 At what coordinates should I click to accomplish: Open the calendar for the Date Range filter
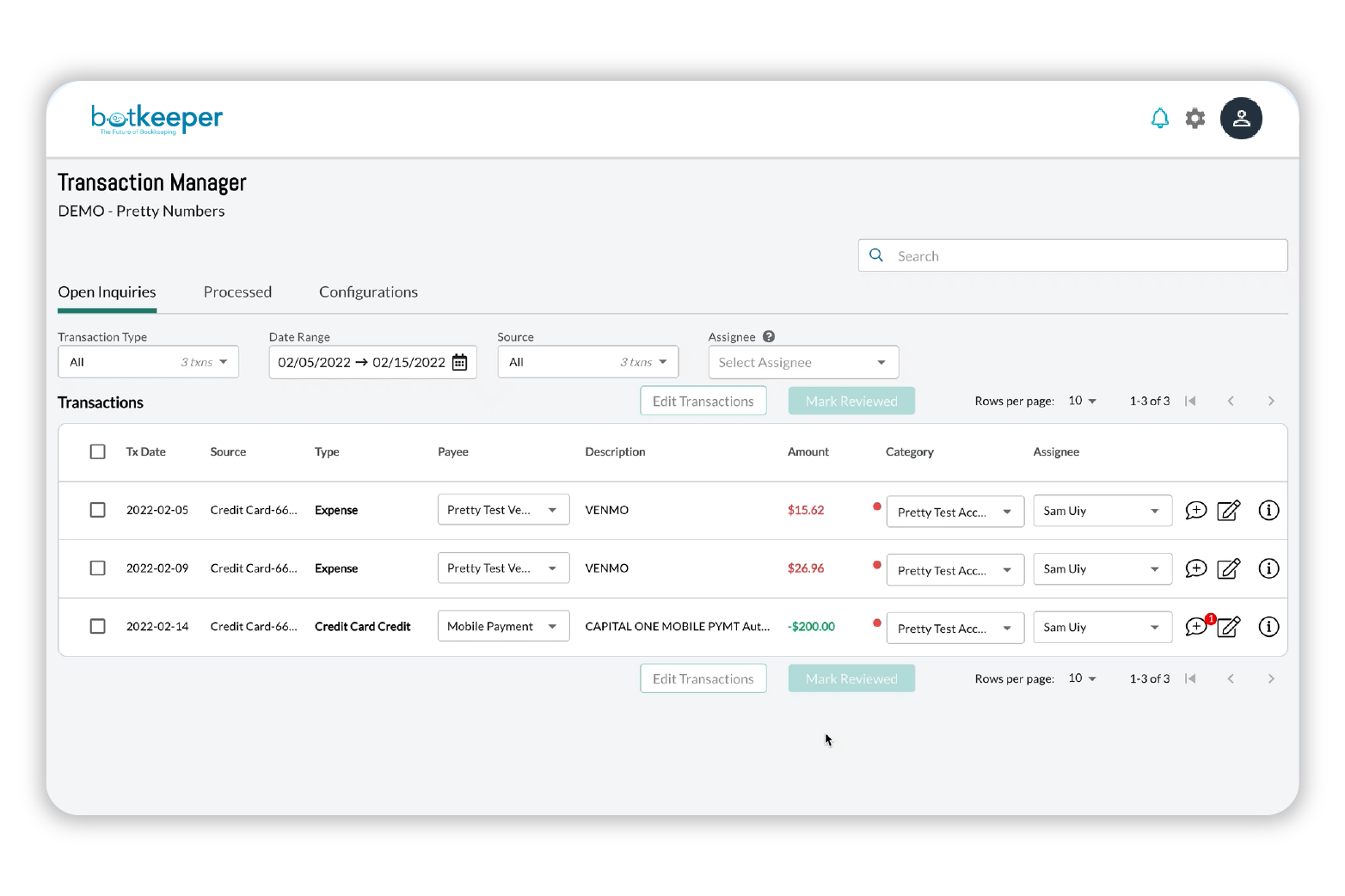(x=460, y=362)
